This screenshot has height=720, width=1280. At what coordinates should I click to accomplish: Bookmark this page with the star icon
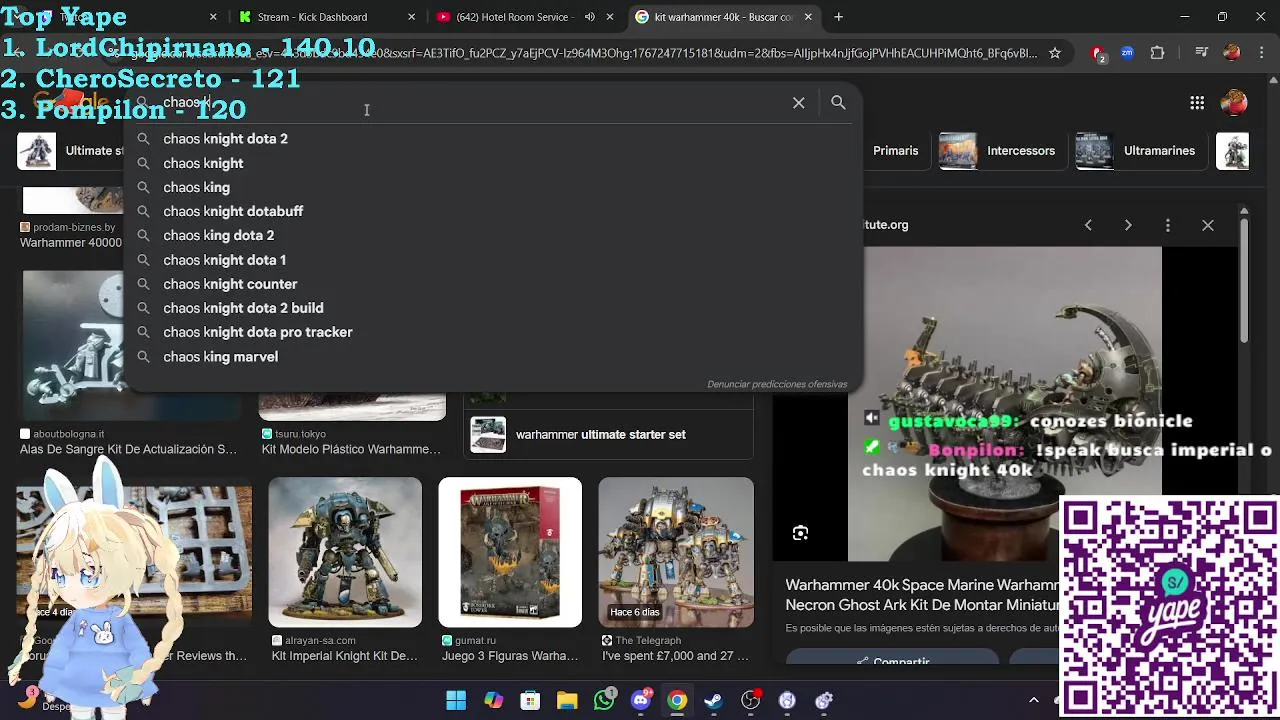(1055, 53)
